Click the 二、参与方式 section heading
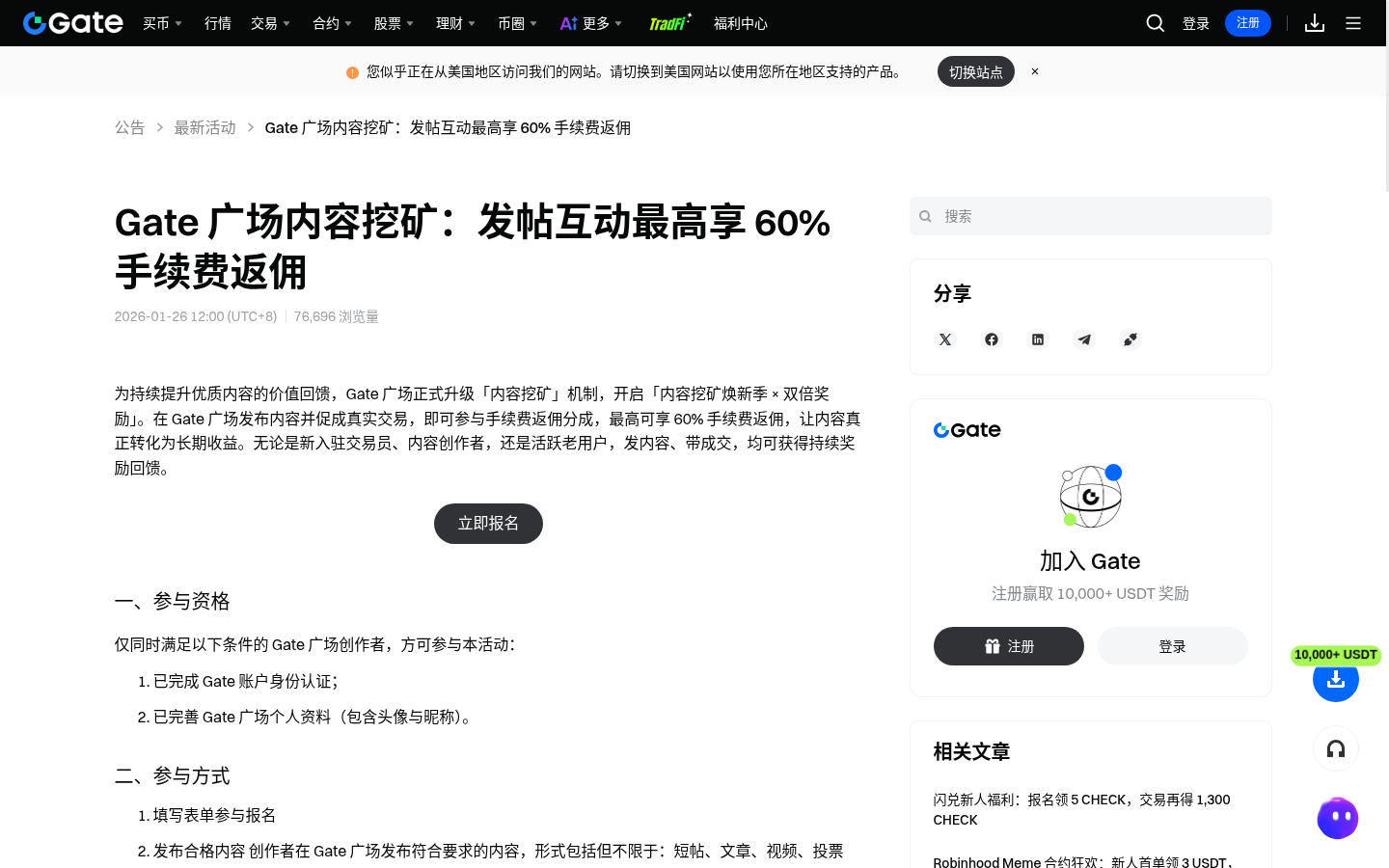This screenshot has height=868, width=1389. [173, 776]
